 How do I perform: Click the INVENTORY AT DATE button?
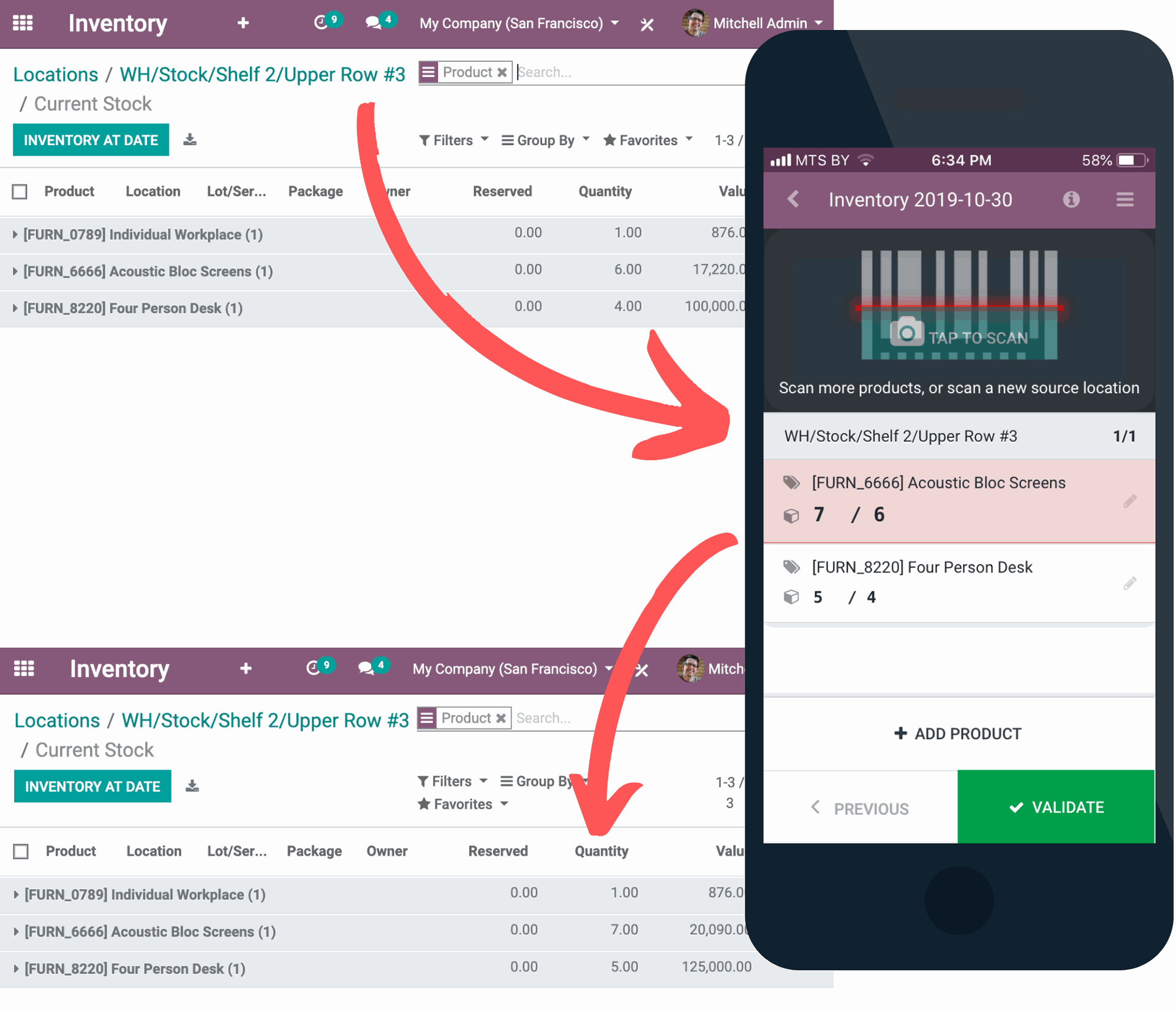click(91, 140)
